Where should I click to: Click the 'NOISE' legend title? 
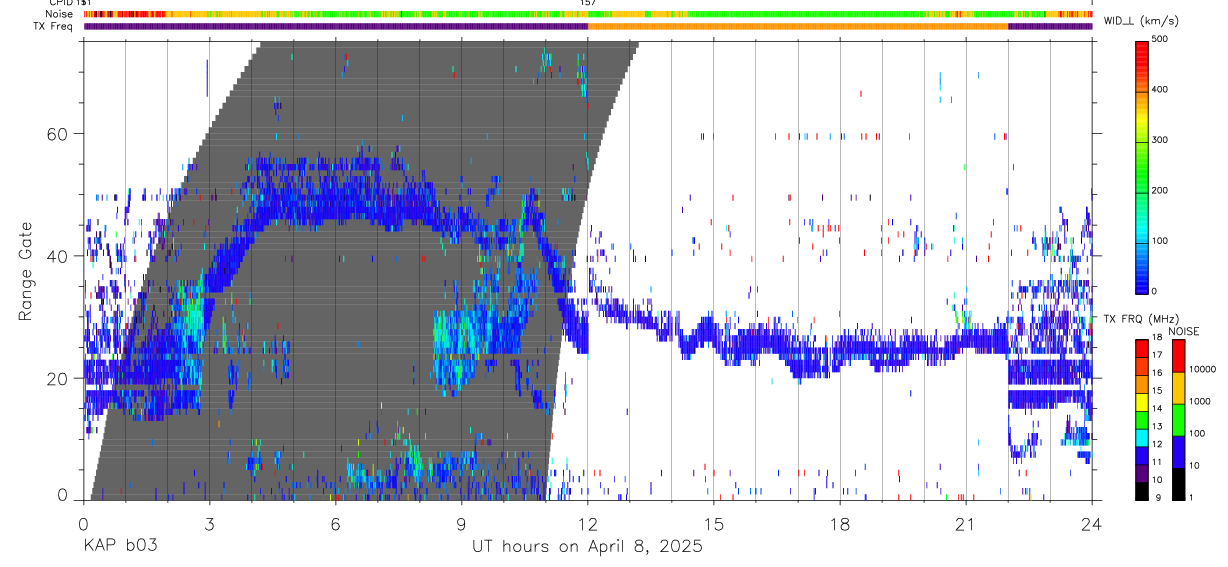point(1184,331)
